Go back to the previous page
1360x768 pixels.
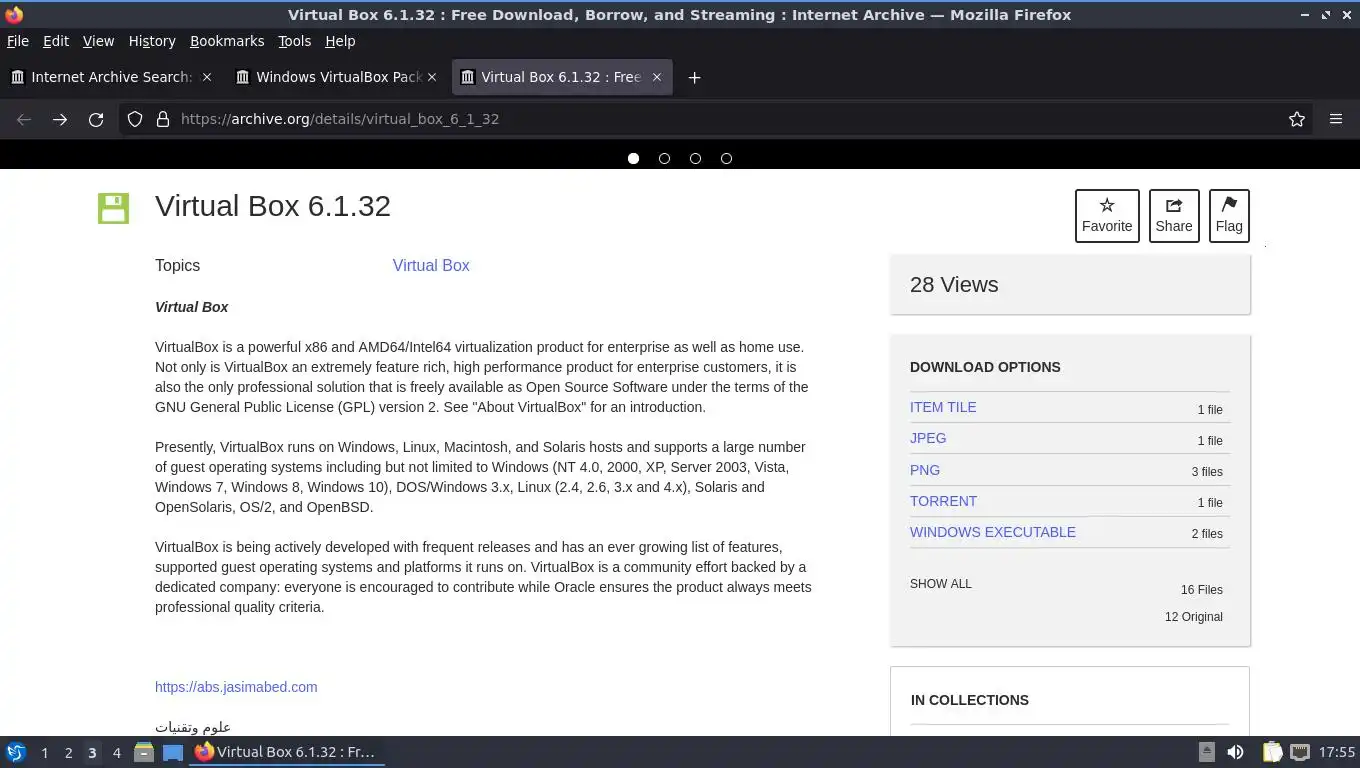(24, 119)
